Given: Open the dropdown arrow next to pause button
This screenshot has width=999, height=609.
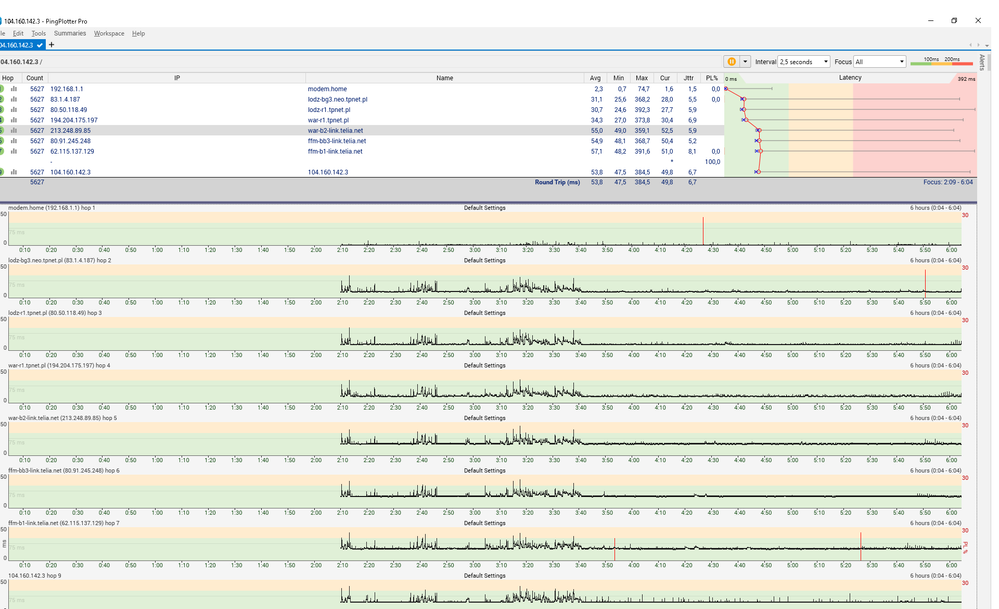Looking at the screenshot, I should [x=745, y=62].
